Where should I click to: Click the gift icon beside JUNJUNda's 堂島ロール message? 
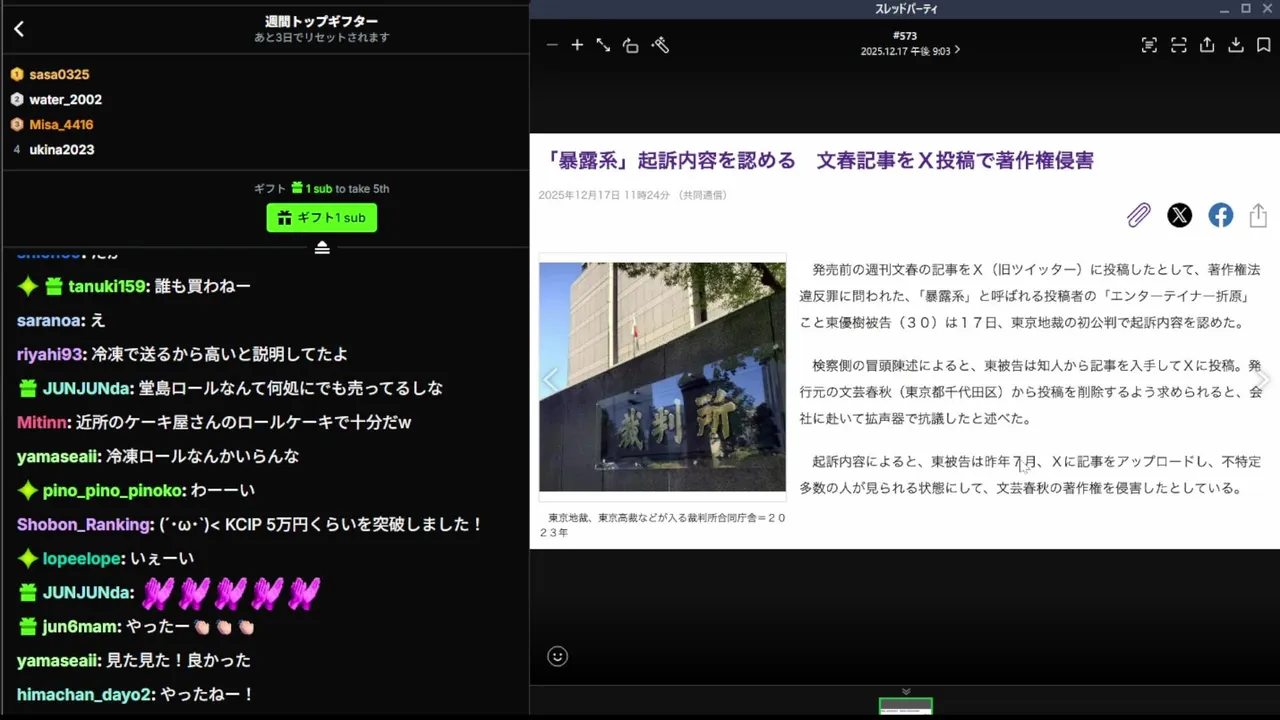28,388
